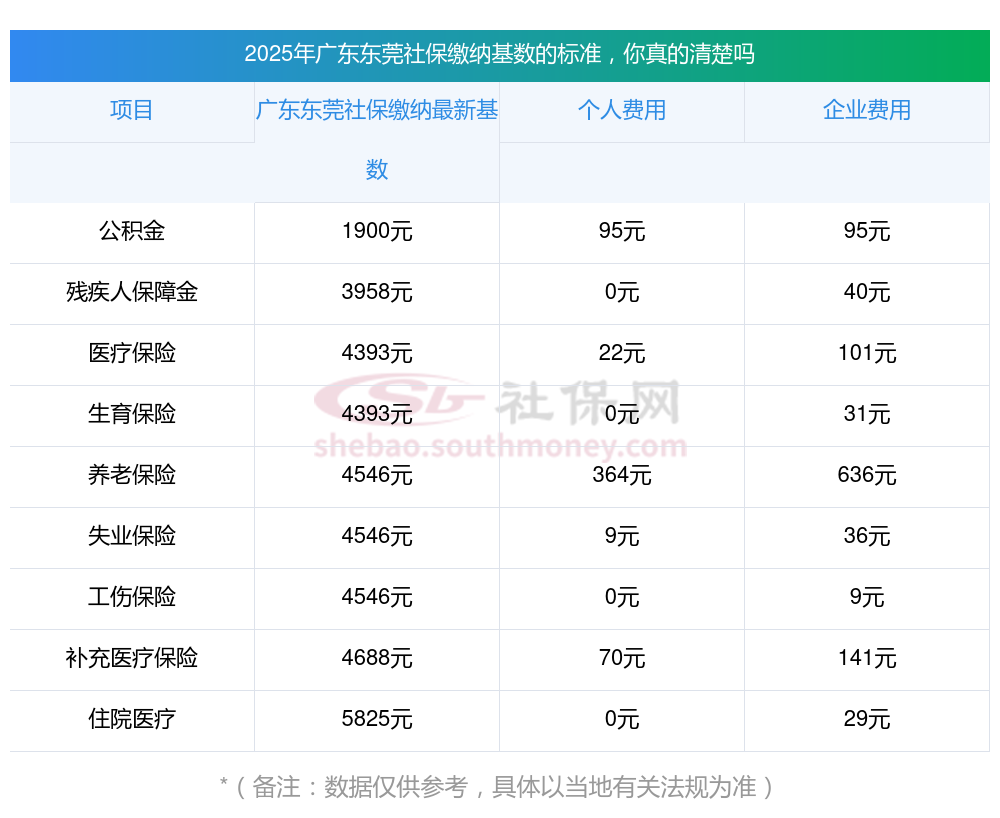Click the '3958元' base value cell
The height and width of the screenshot is (818, 1000).
coord(377,292)
